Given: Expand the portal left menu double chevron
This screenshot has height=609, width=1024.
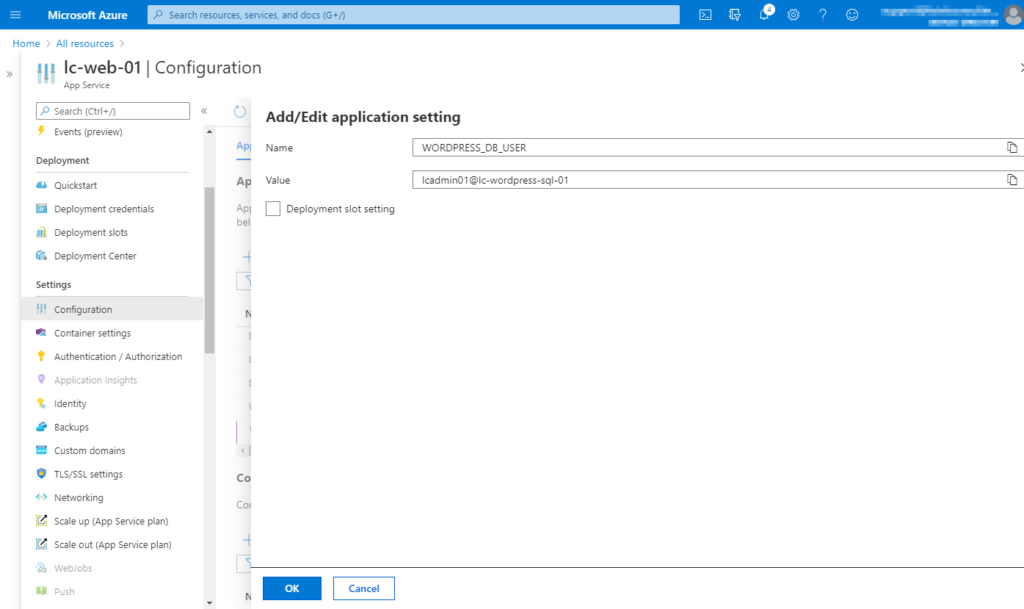Looking at the screenshot, I should [9, 74].
